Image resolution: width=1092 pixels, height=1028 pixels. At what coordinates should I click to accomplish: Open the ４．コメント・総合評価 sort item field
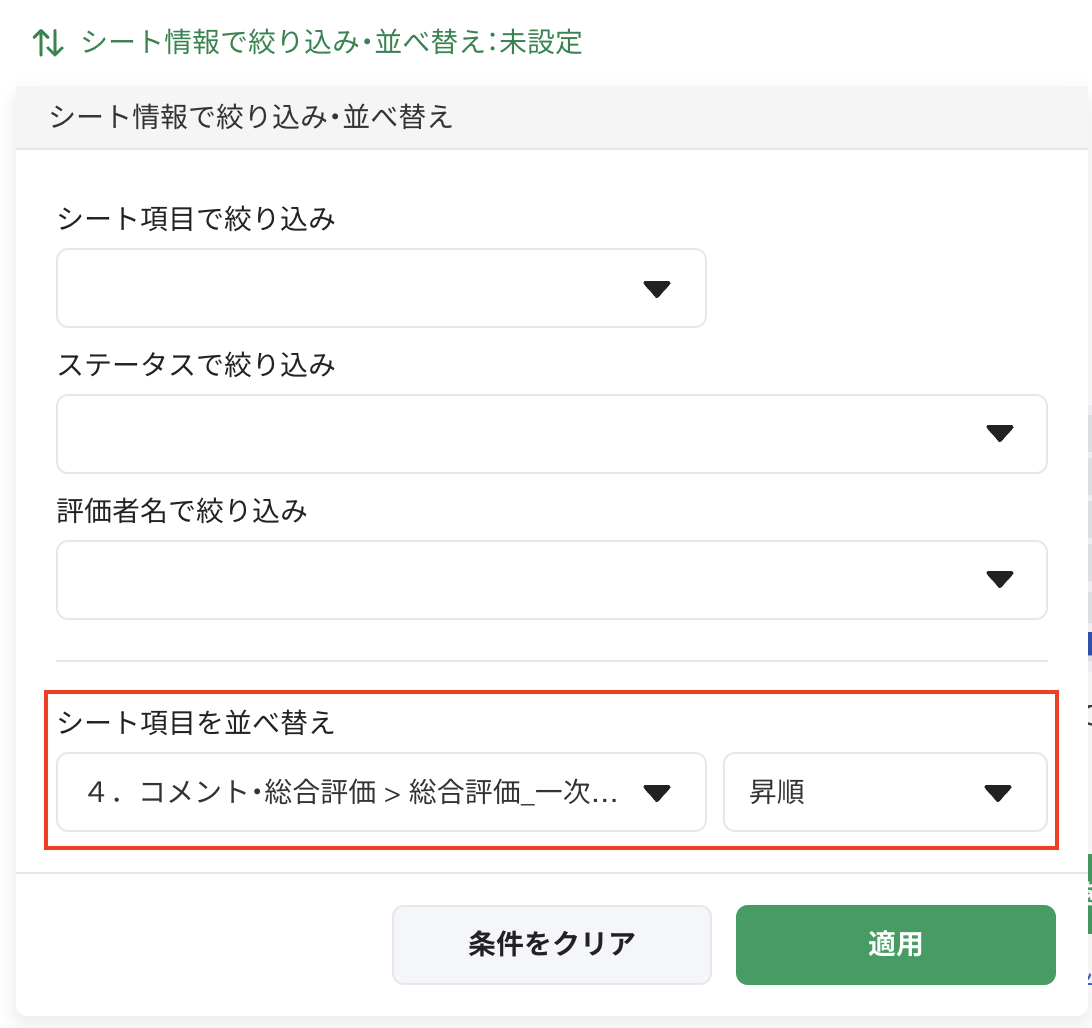coord(350,793)
